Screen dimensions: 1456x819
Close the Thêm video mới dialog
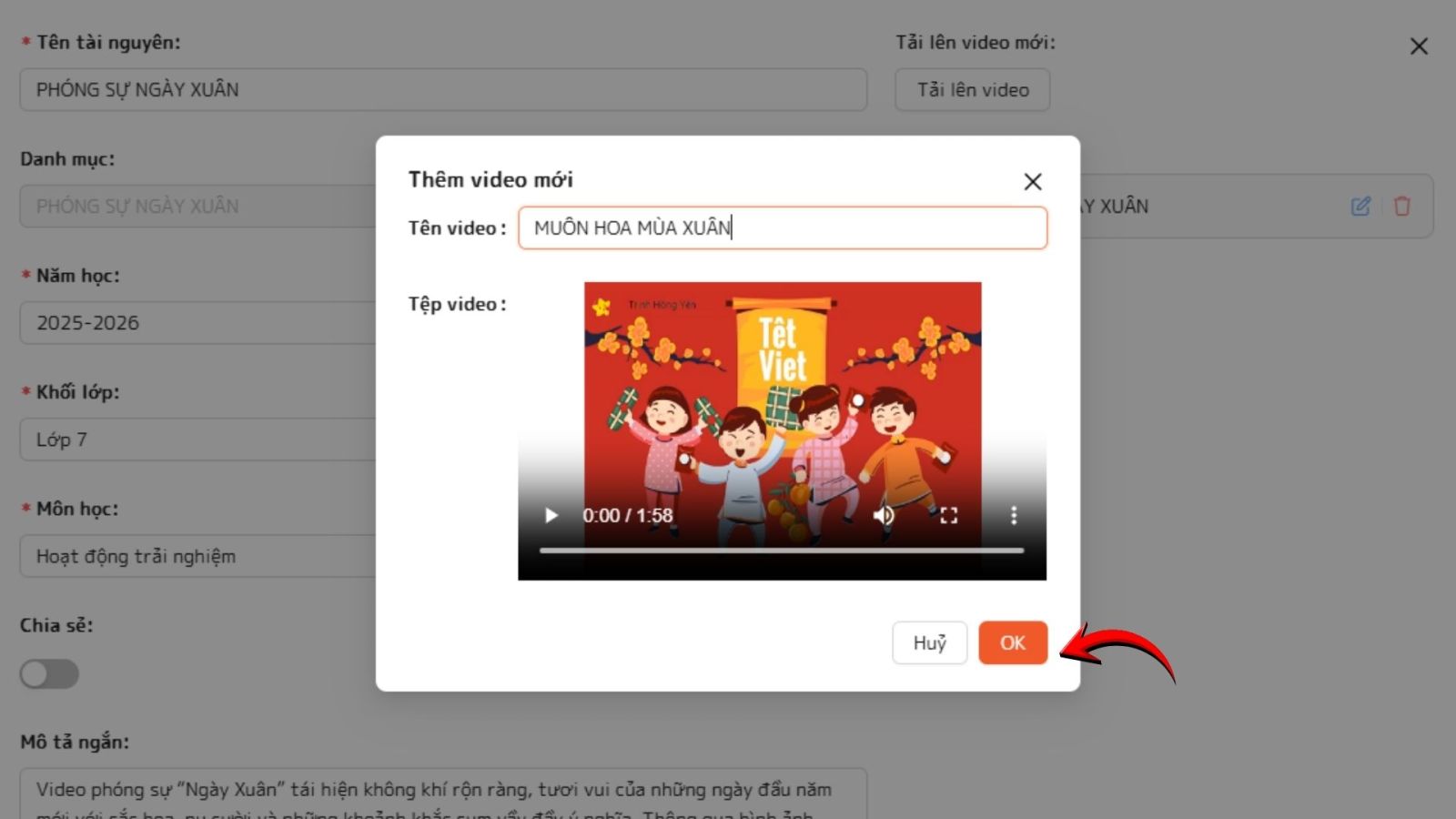coord(1032,182)
